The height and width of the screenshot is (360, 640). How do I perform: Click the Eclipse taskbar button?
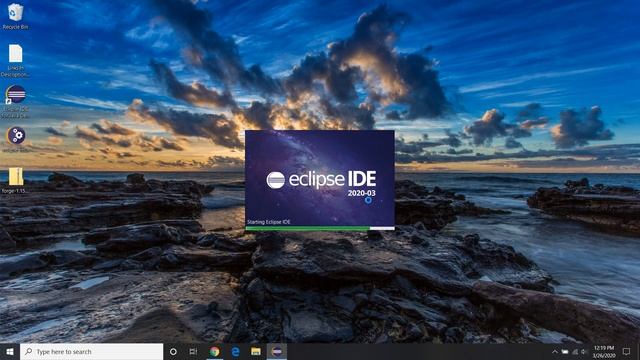pyautogui.click(x=277, y=352)
